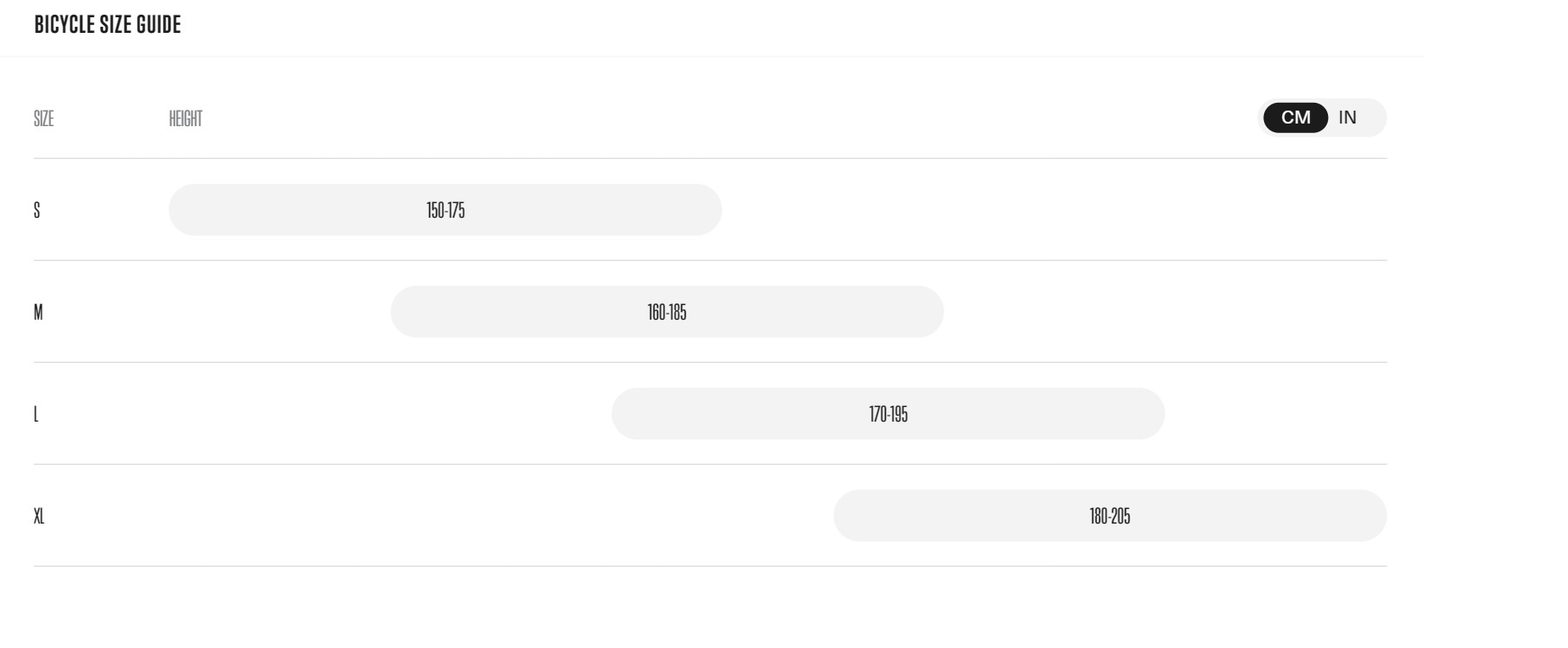The width and height of the screenshot is (1568, 648).
Task: Select the 180-205 height range bar
Action: click(x=1110, y=516)
